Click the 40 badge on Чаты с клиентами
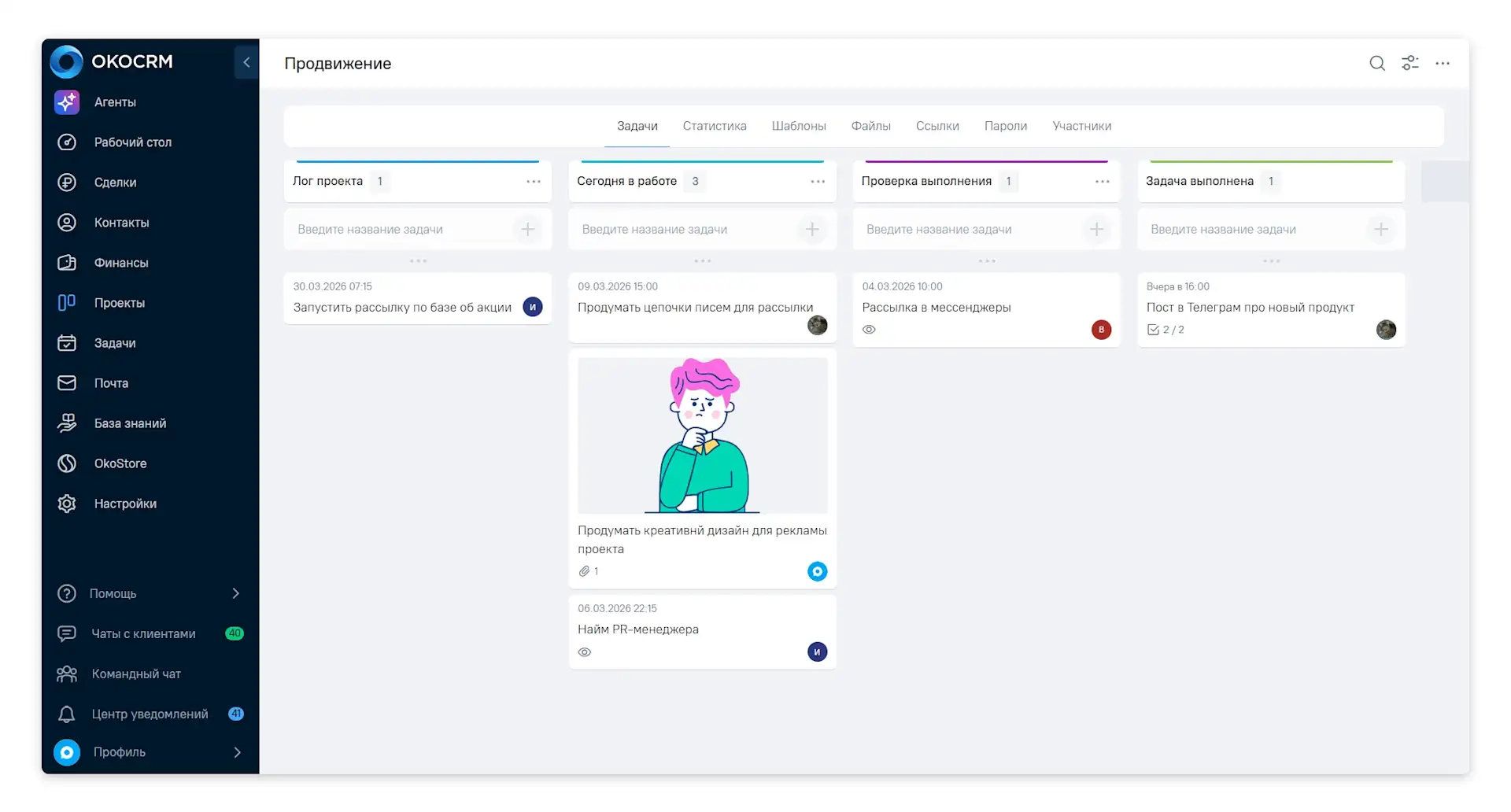The image size is (1511, 812). 235,634
